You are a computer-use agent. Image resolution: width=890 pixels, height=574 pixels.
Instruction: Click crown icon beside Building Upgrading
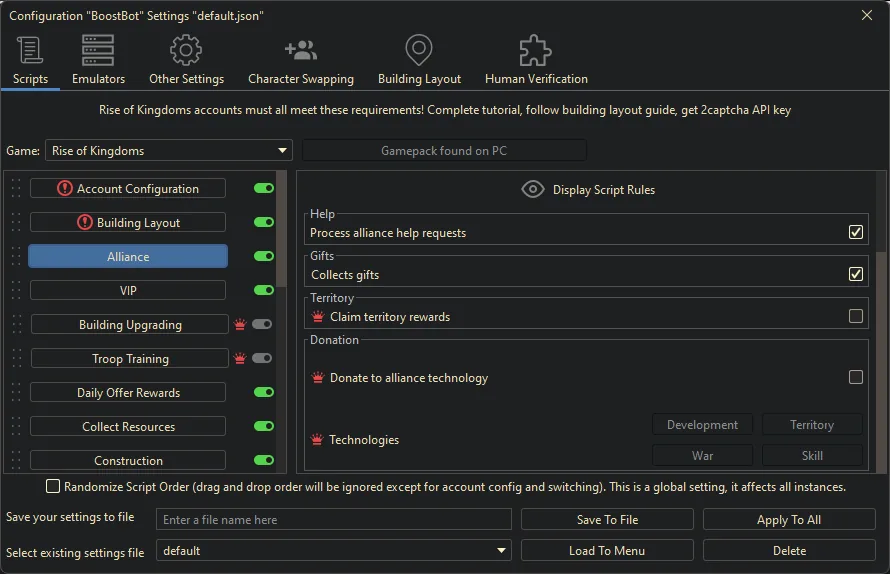240,324
